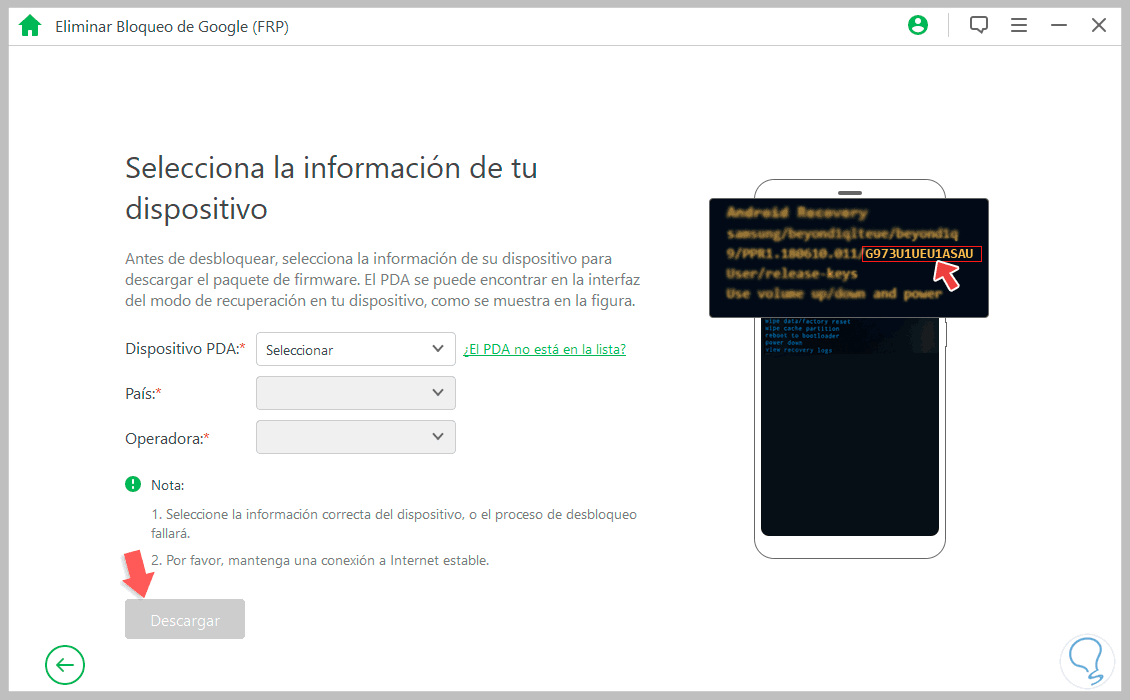Screen dimensions: 1130x700
Task: Click the green Nota info icon
Action: coord(133,484)
